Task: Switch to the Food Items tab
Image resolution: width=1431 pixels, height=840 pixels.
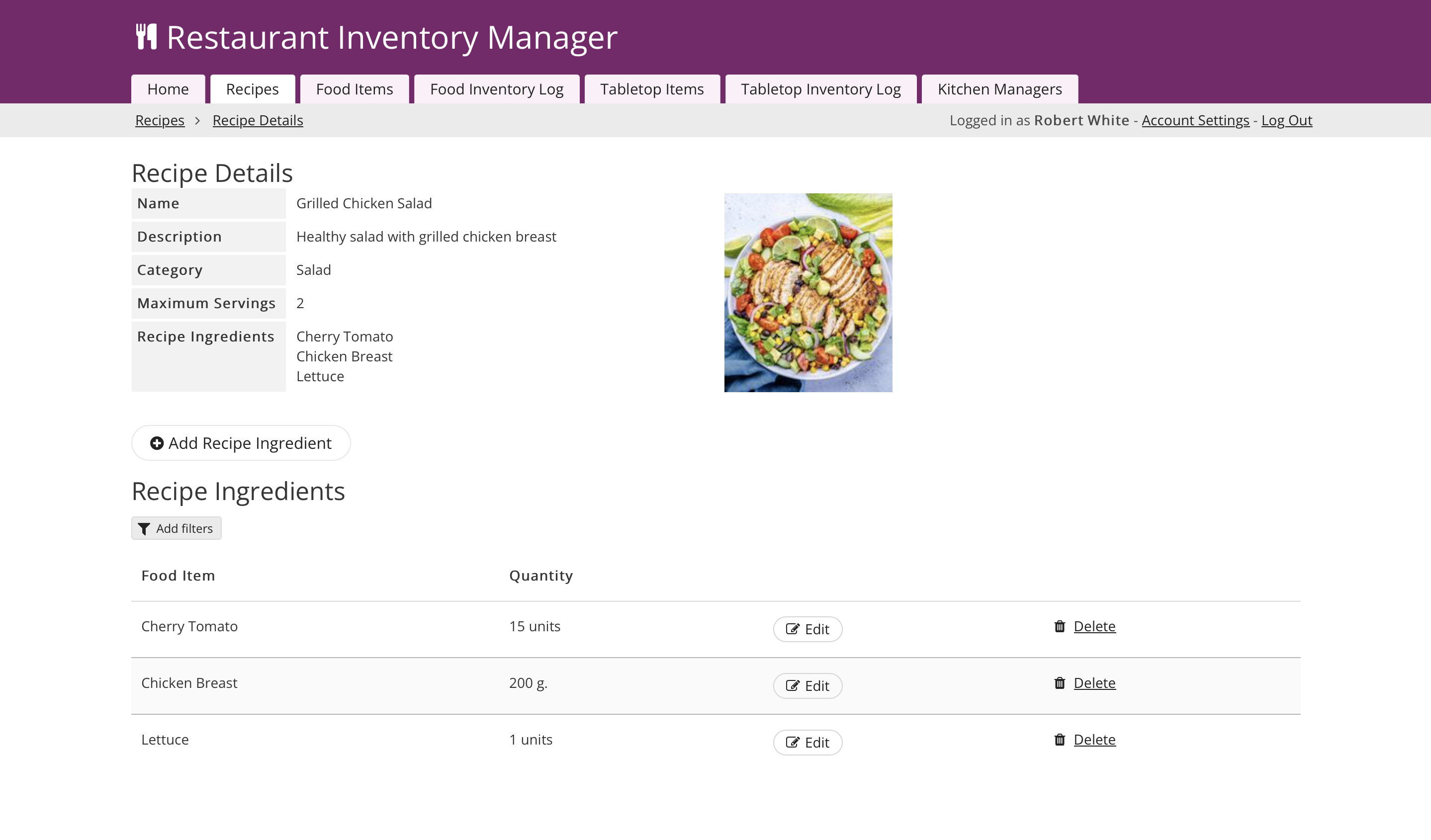Action: [355, 89]
